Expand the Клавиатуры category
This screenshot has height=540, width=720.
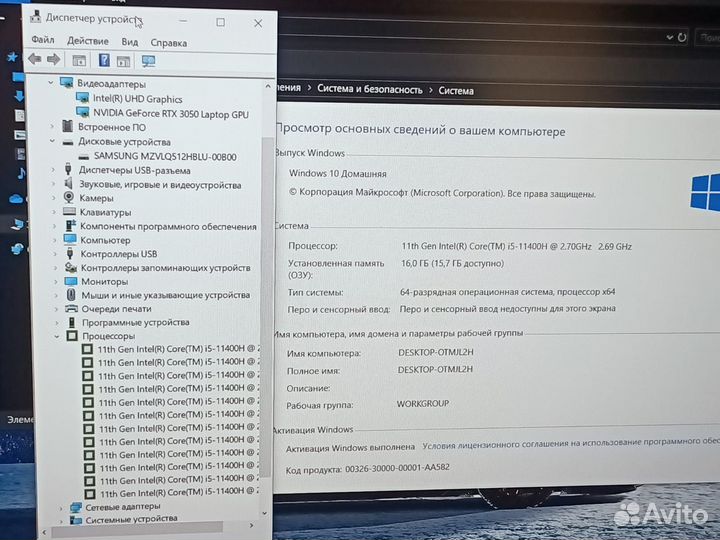tap(54, 212)
